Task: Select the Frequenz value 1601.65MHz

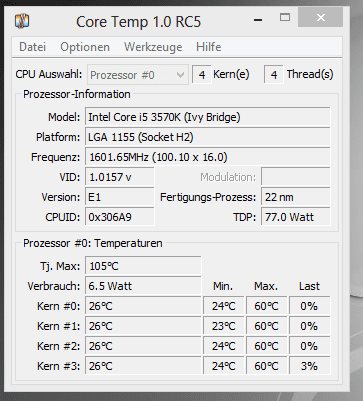Action: (x=207, y=157)
